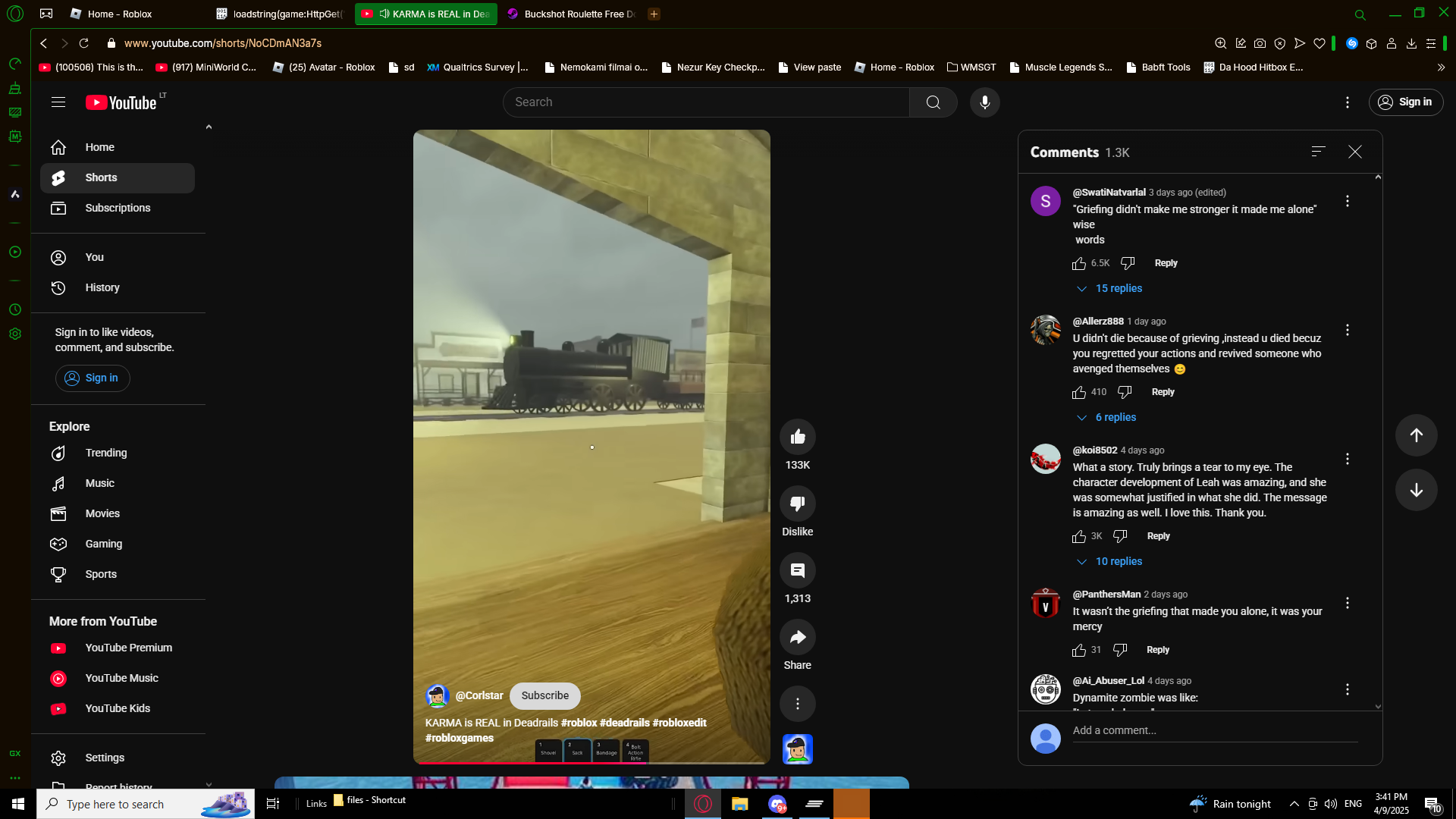Expand the 6 replies thread

tap(1106, 417)
